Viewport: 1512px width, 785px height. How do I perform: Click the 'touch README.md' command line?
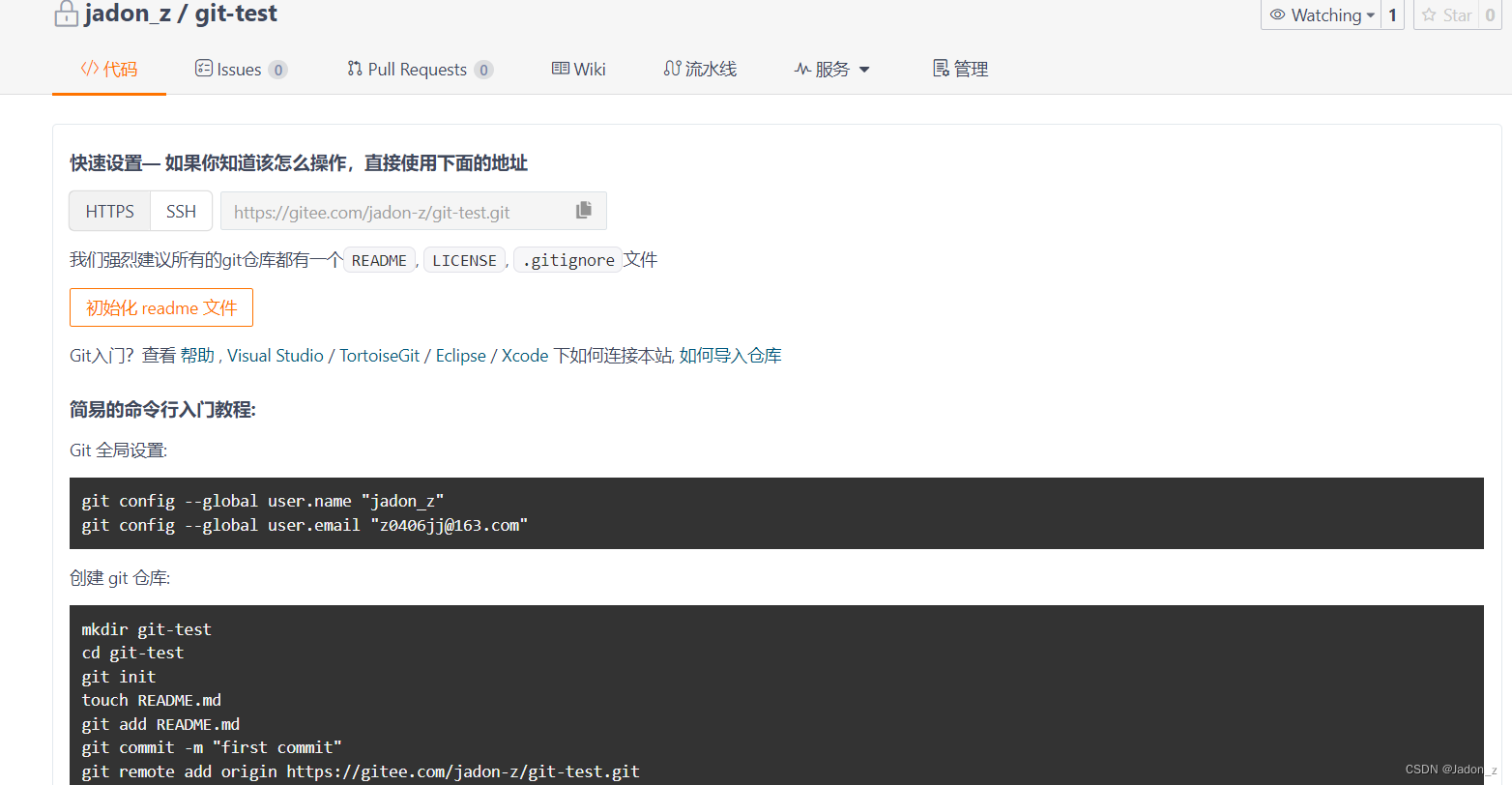click(151, 700)
